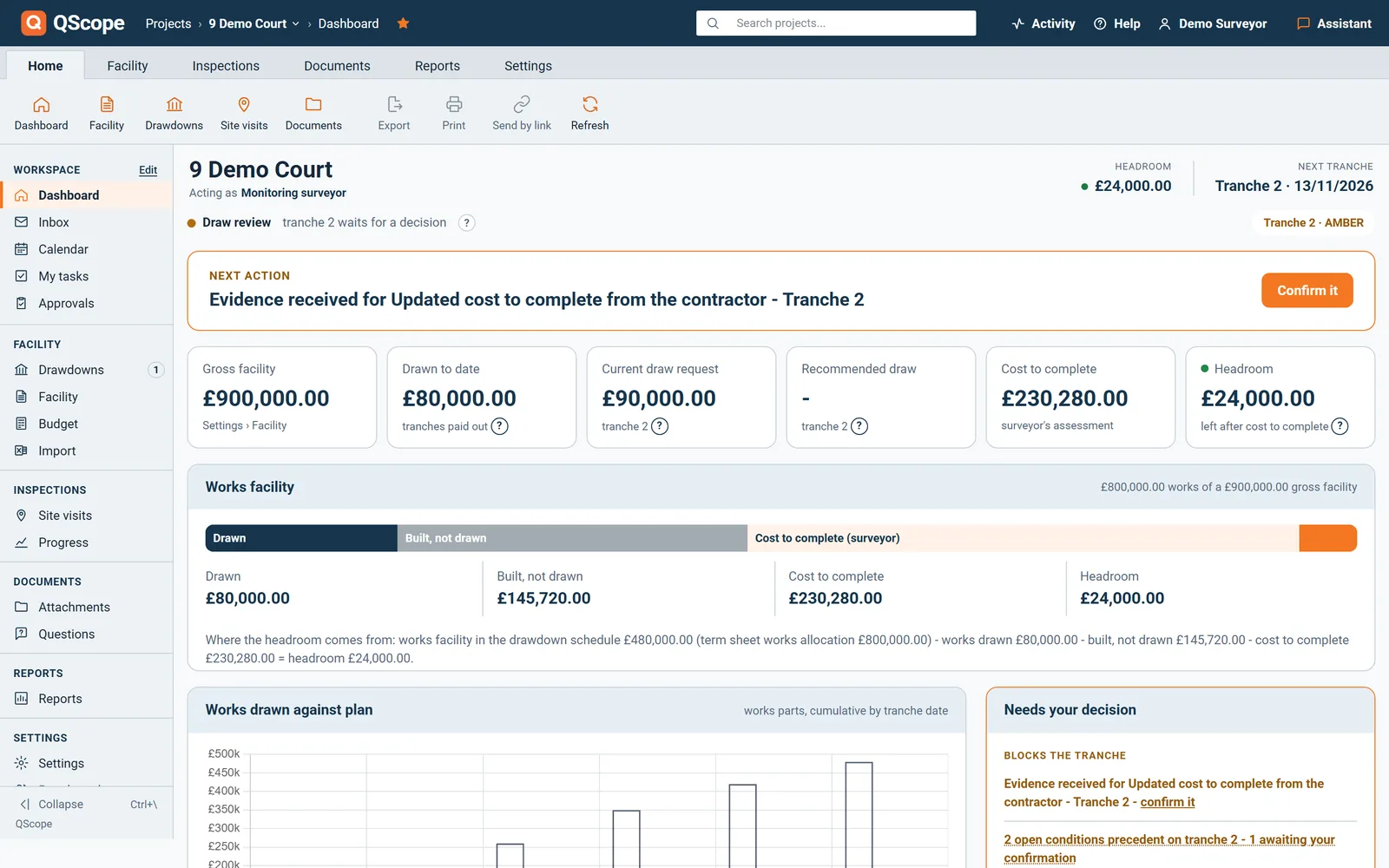
Task: Switch to the Facility ribbon tab
Action: coord(128,66)
